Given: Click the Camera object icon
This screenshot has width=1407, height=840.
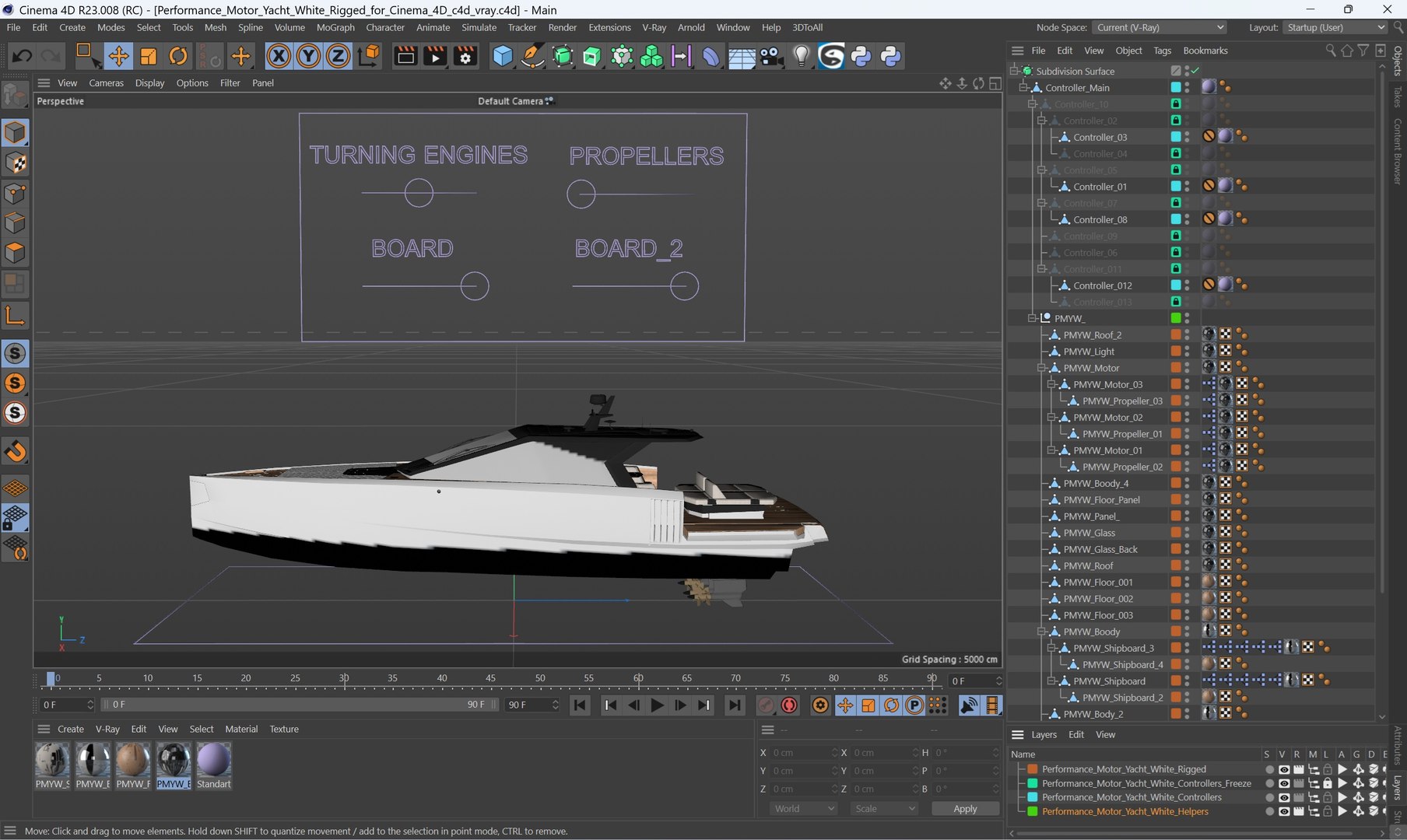Looking at the screenshot, I should click(771, 56).
